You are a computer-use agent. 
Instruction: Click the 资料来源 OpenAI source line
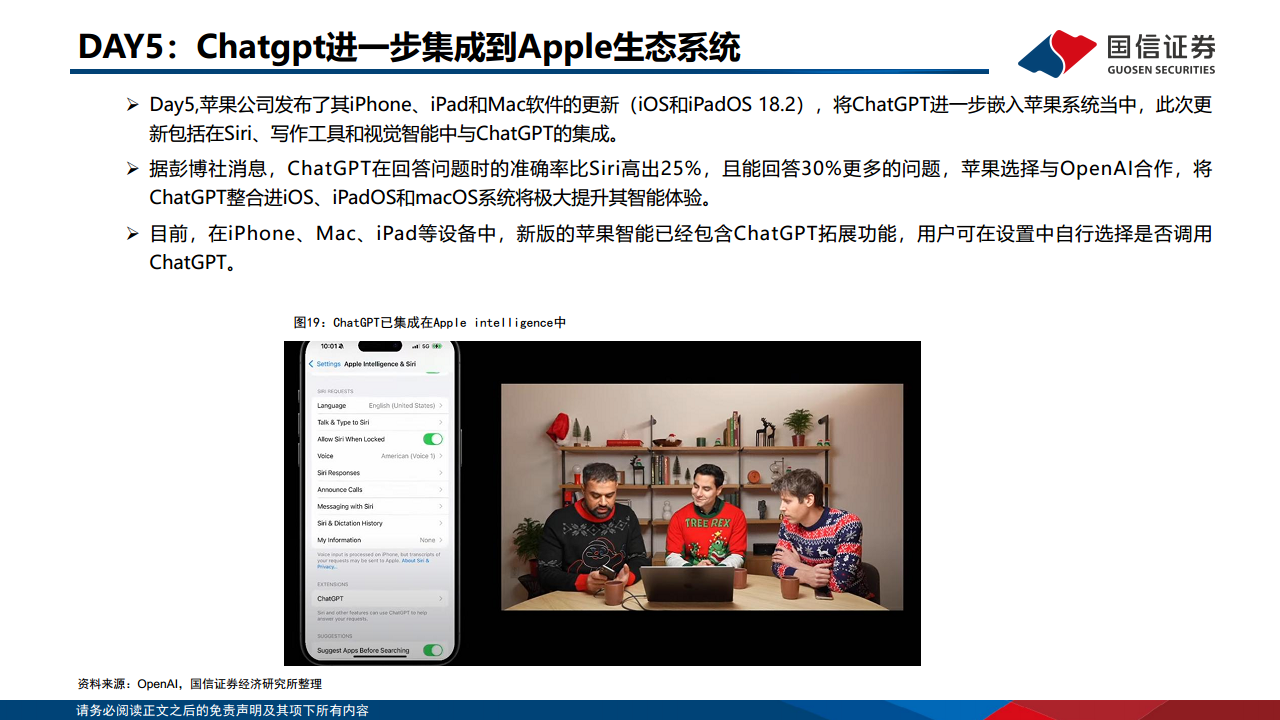point(200,684)
